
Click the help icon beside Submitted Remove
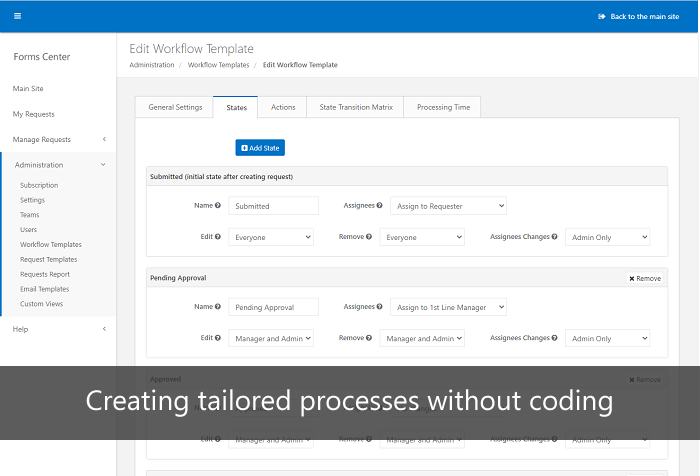[x=369, y=237]
